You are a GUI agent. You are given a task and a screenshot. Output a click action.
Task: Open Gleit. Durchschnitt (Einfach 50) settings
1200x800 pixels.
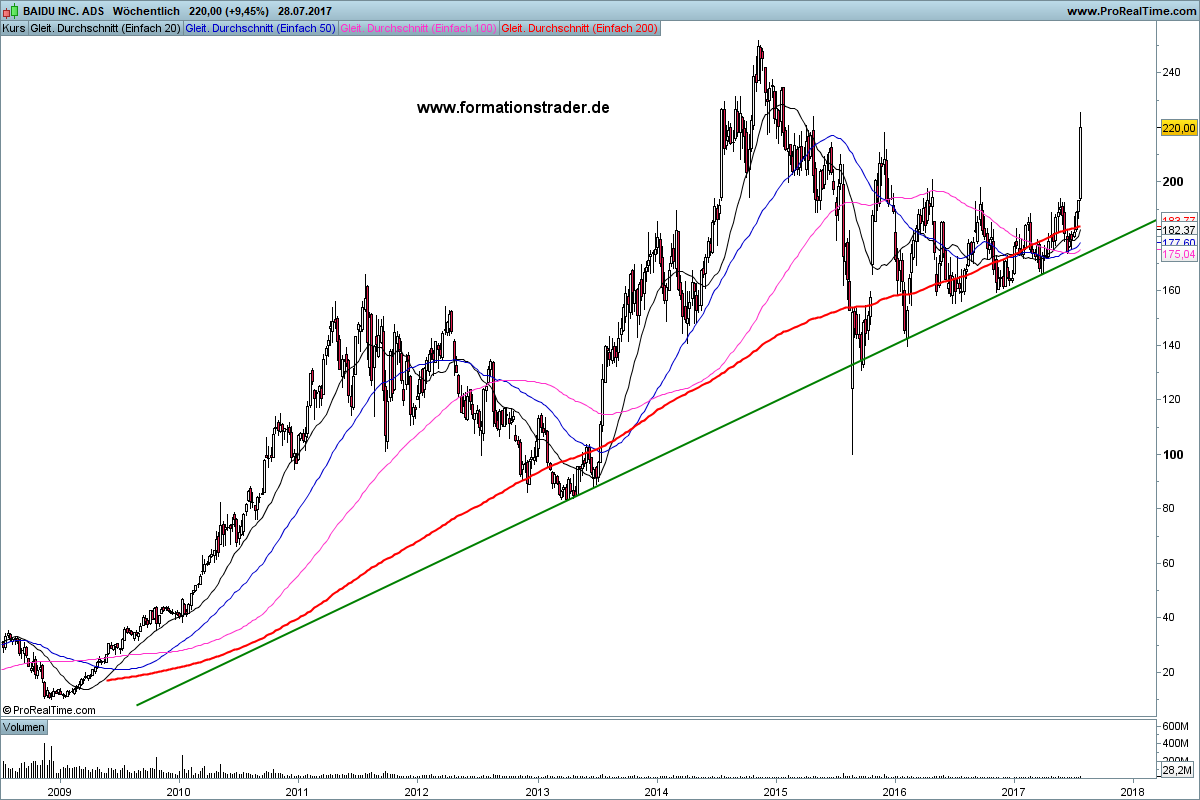click(x=261, y=29)
